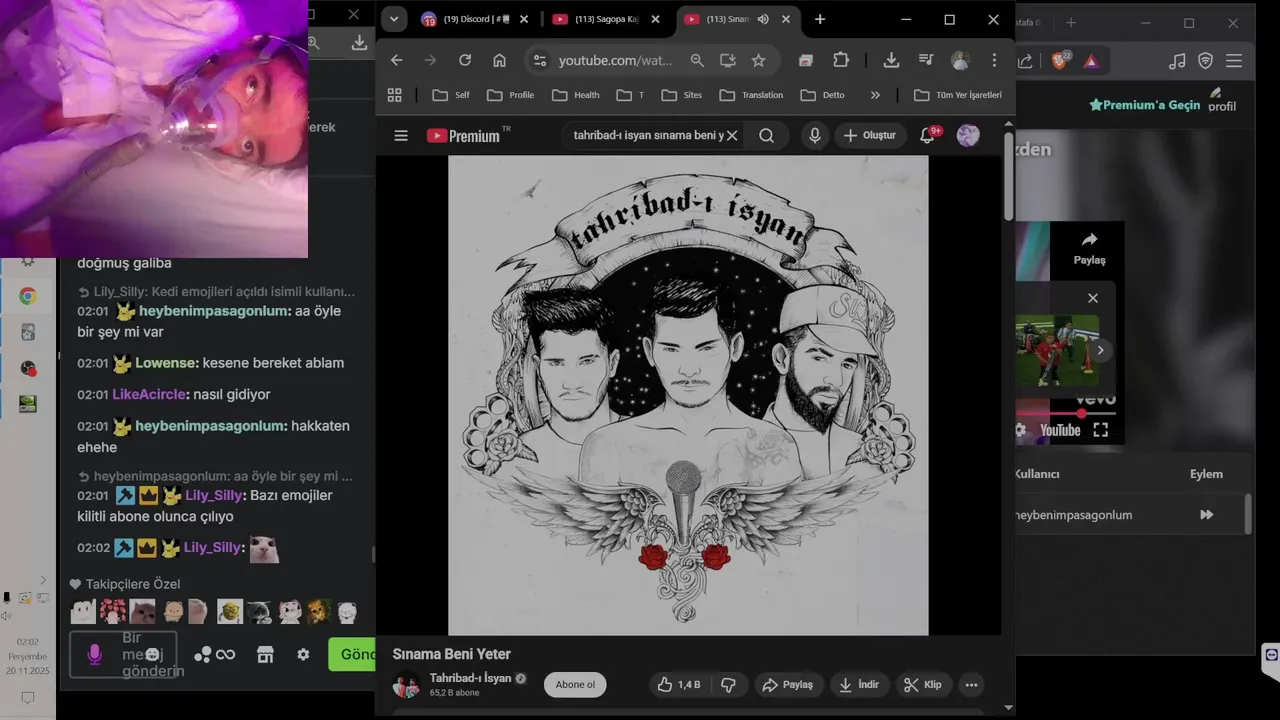Image resolution: width=1280 pixels, height=720 pixels.
Task: Clear the YouTube search box
Action: pyautogui.click(x=732, y=135)
